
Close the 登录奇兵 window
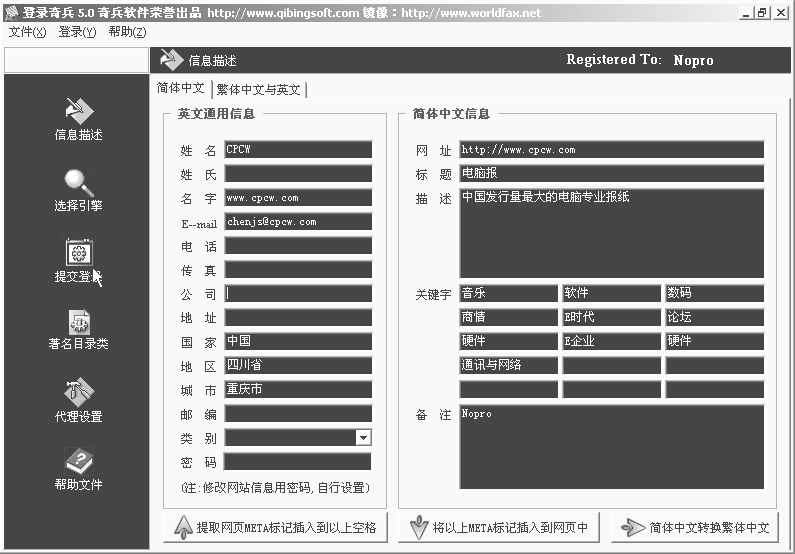(x=781, y=13)
